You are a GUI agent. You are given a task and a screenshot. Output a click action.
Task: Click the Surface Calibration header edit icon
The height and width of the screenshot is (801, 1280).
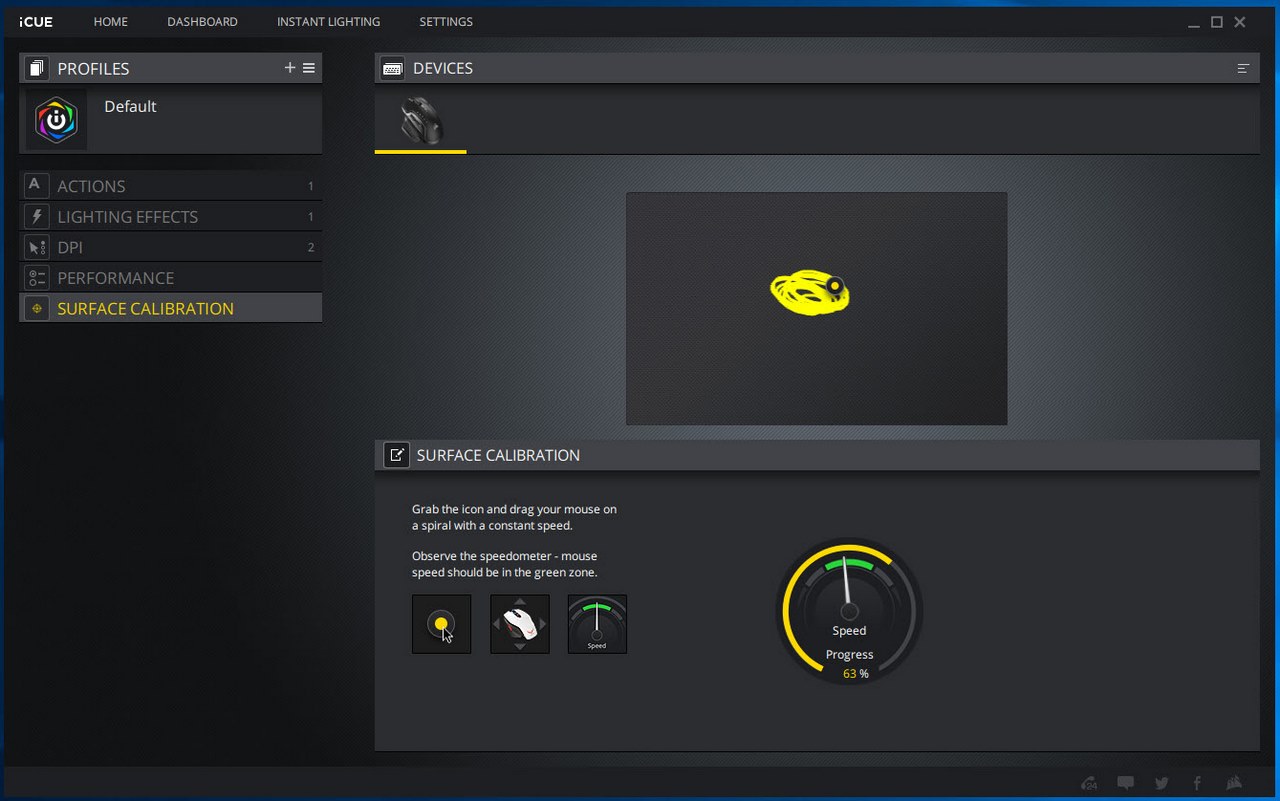click(x=396, y=455)
